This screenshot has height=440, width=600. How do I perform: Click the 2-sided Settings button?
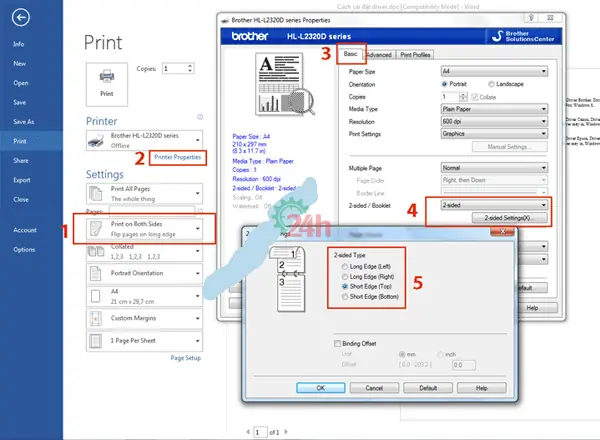point(510,218)
